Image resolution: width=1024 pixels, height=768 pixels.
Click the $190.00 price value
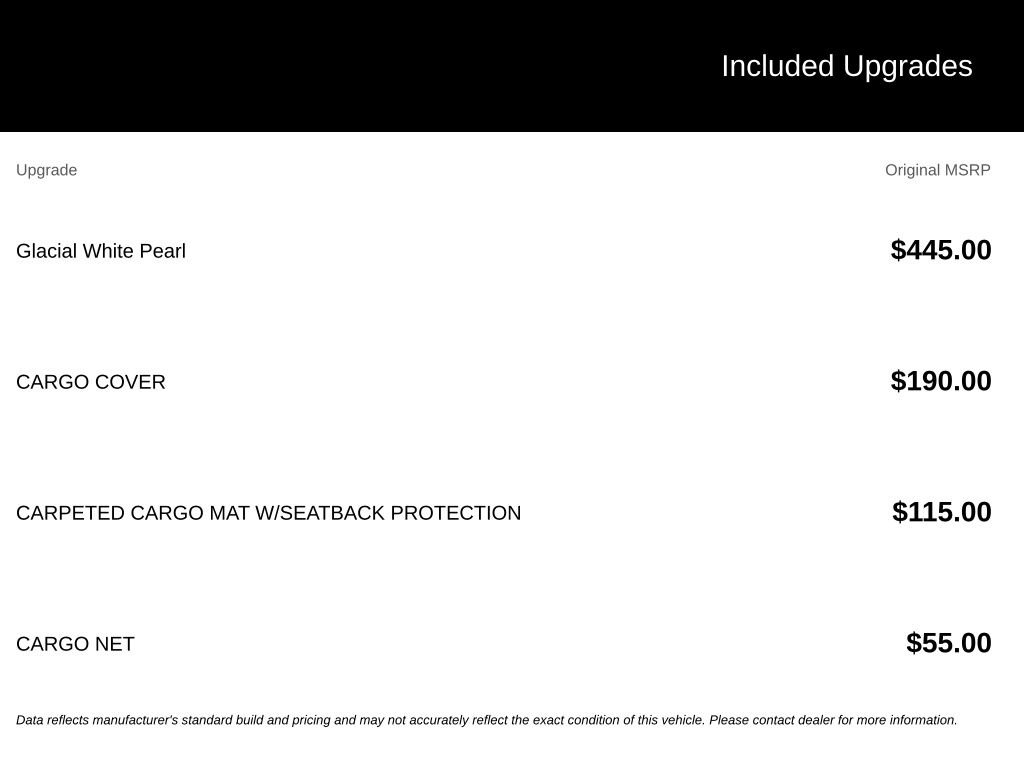[940, 381]
